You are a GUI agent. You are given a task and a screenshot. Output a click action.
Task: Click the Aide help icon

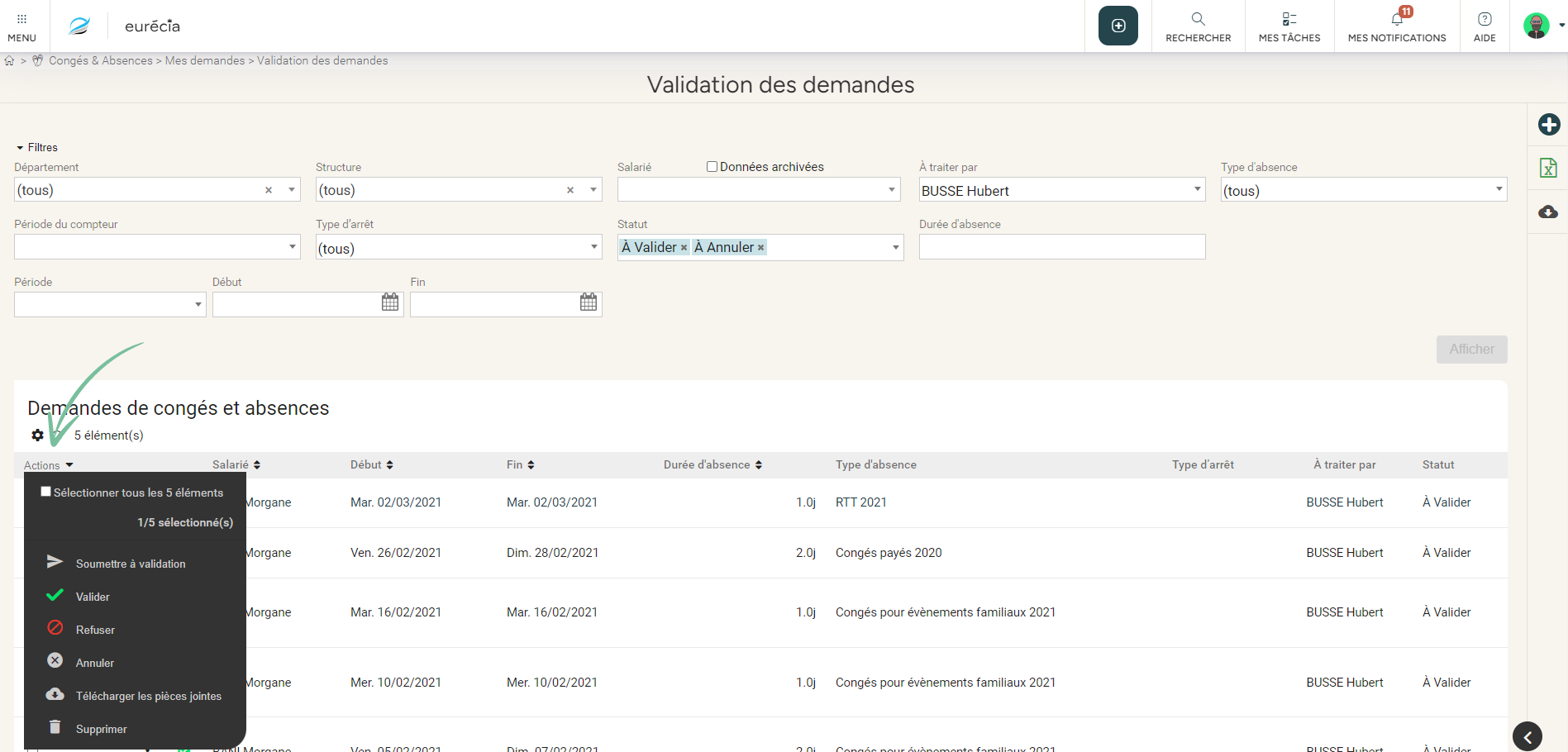coord(1485,19)
